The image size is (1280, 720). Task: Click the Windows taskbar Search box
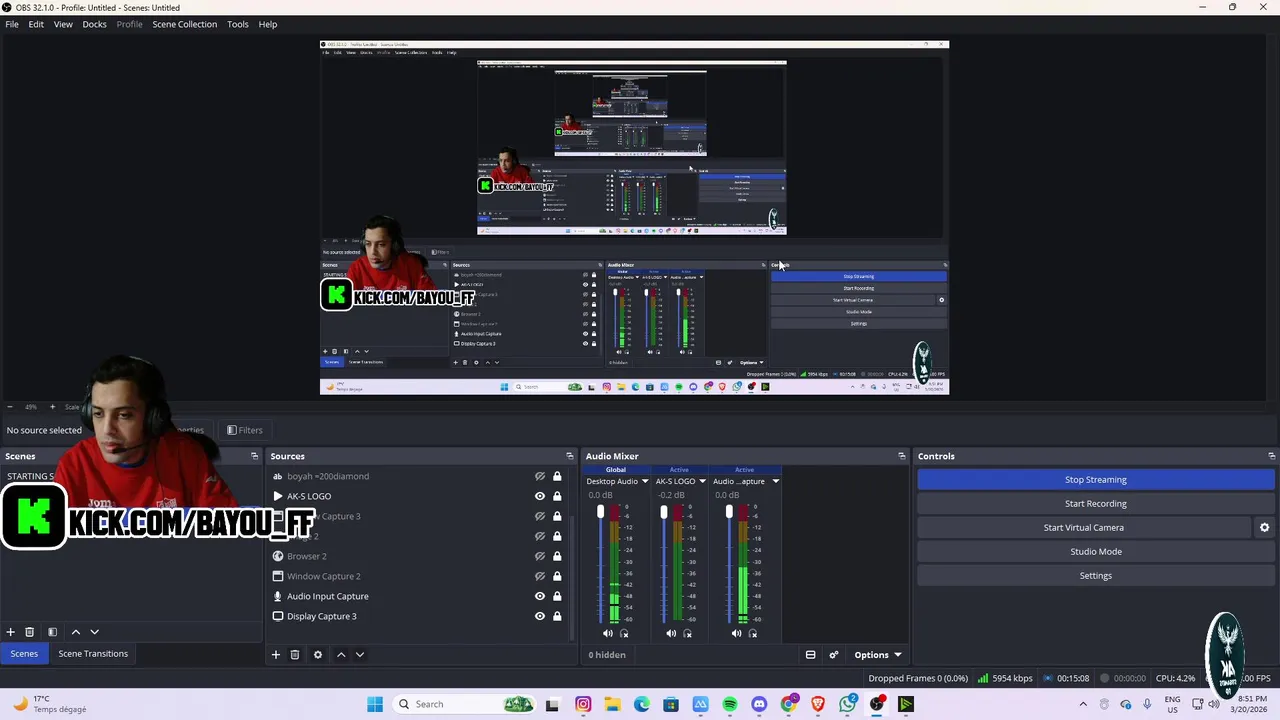point(466,704)
